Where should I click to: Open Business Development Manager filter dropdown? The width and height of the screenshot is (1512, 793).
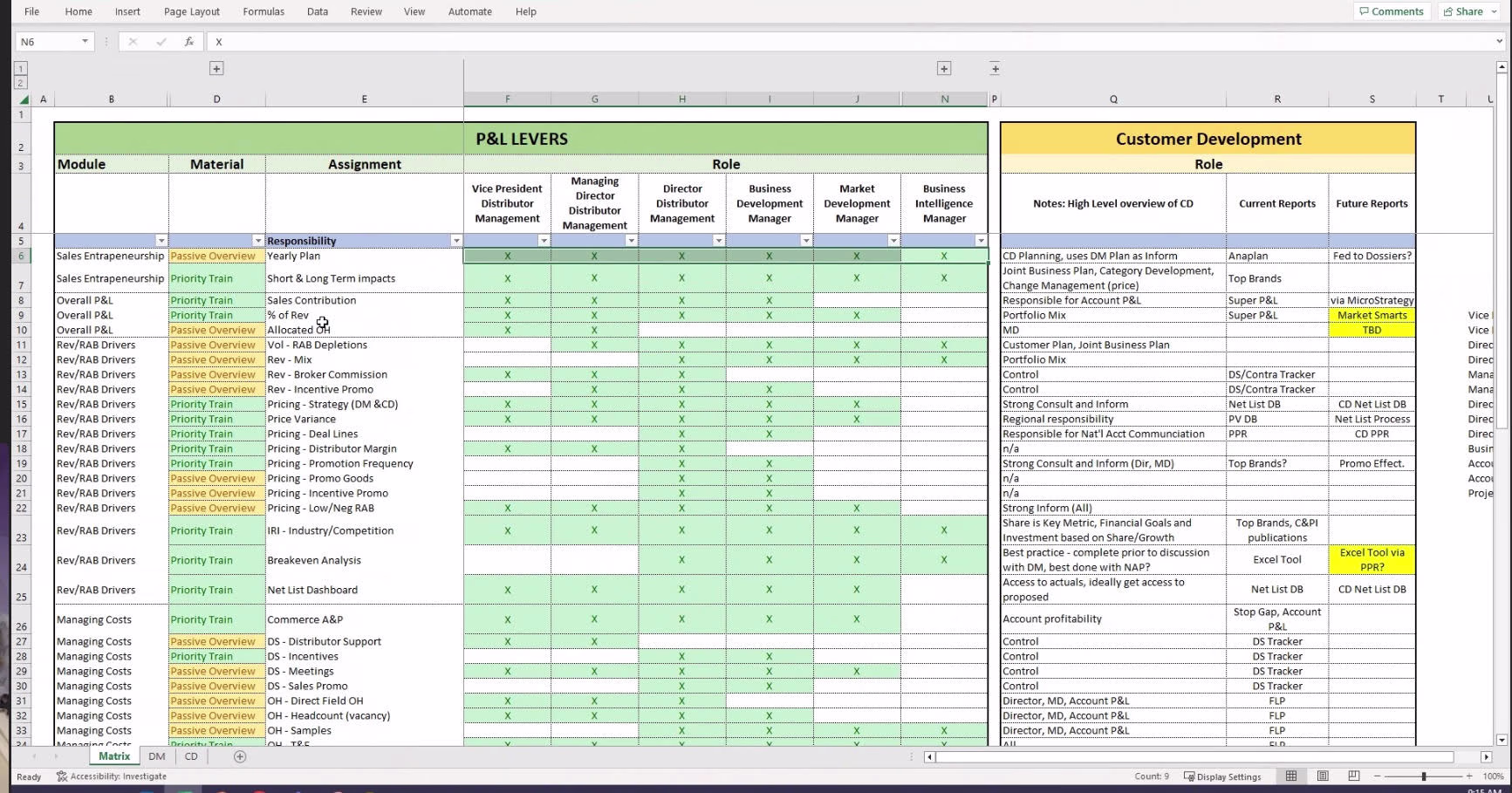pos(805,241)
